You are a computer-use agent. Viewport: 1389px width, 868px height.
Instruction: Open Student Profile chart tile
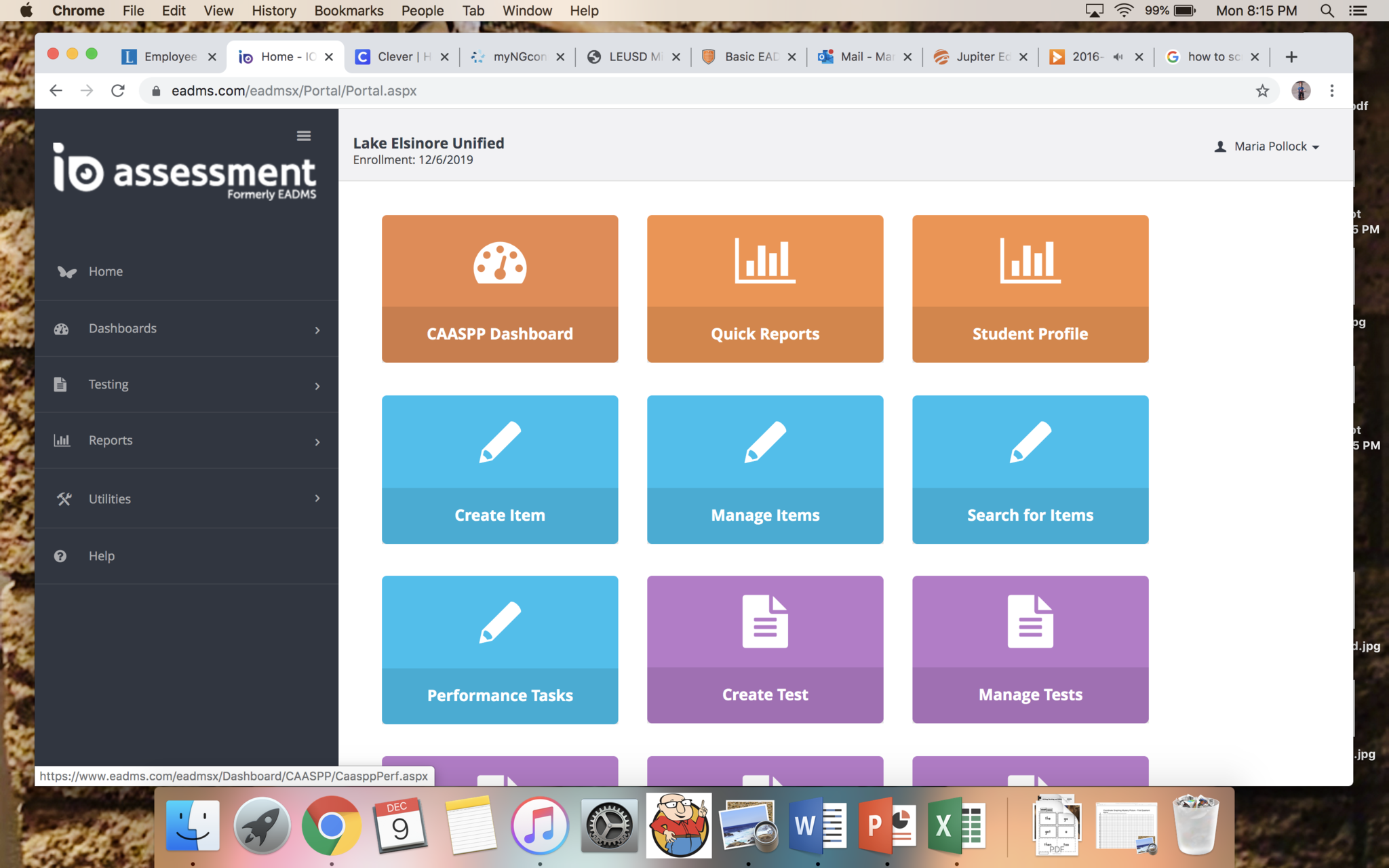[x=1030, y=288]
